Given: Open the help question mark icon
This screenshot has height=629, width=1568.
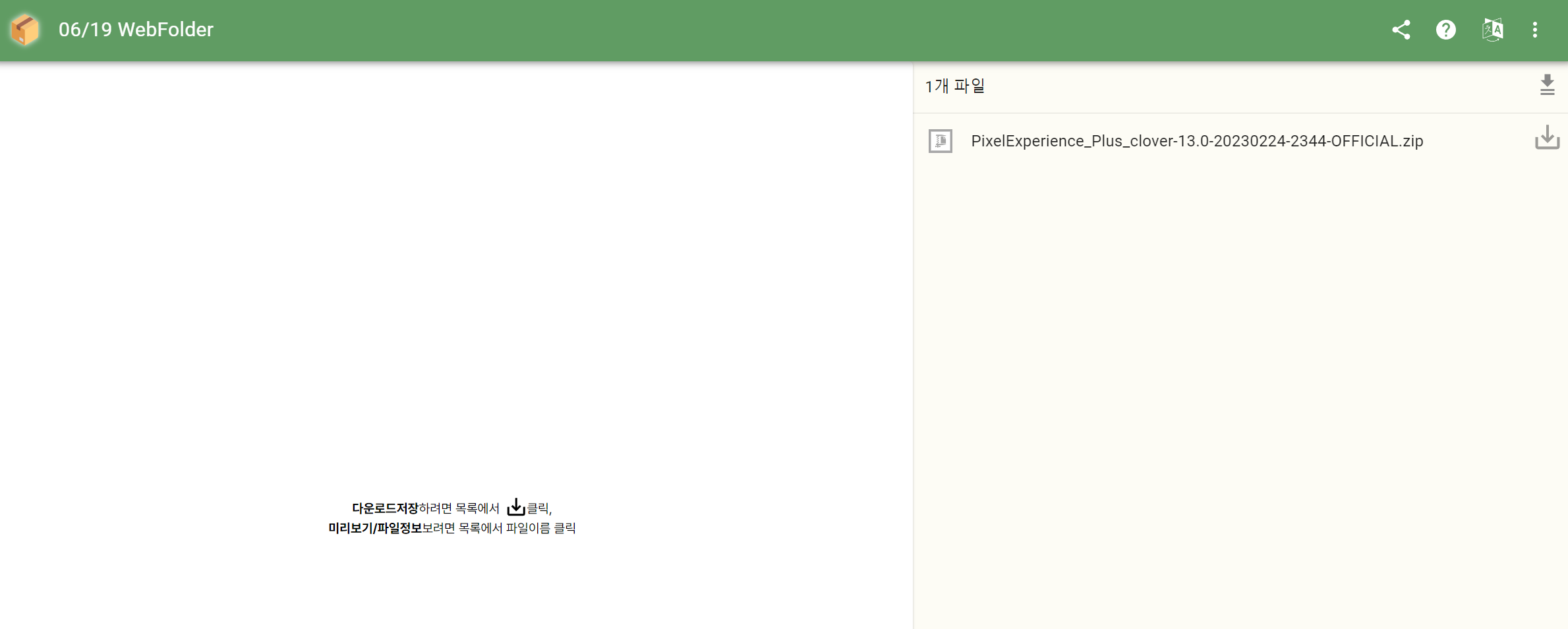Looking at the screenshot, I should (x=1446, y=30).
